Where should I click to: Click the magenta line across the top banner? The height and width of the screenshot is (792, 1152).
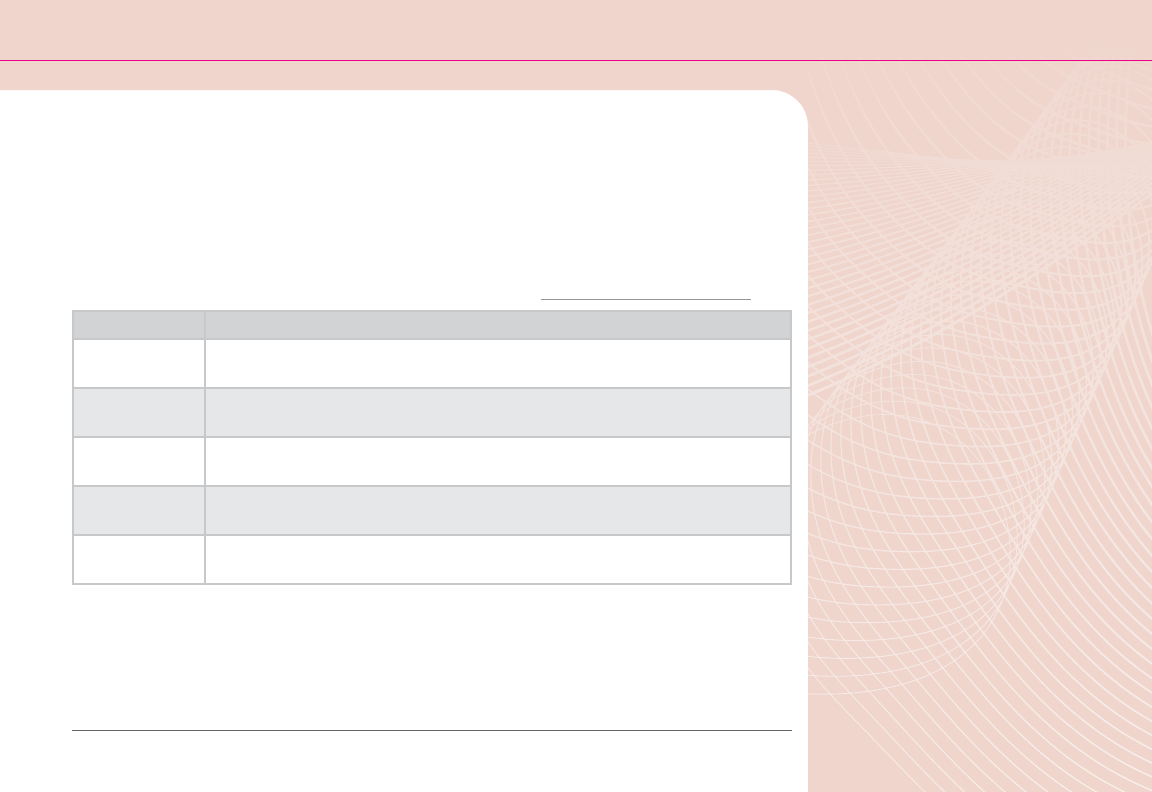coord(576,61)
